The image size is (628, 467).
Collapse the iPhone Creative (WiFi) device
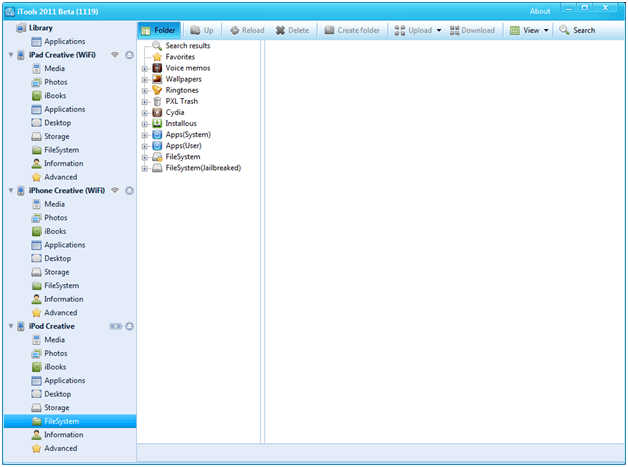tap(11, 191)
